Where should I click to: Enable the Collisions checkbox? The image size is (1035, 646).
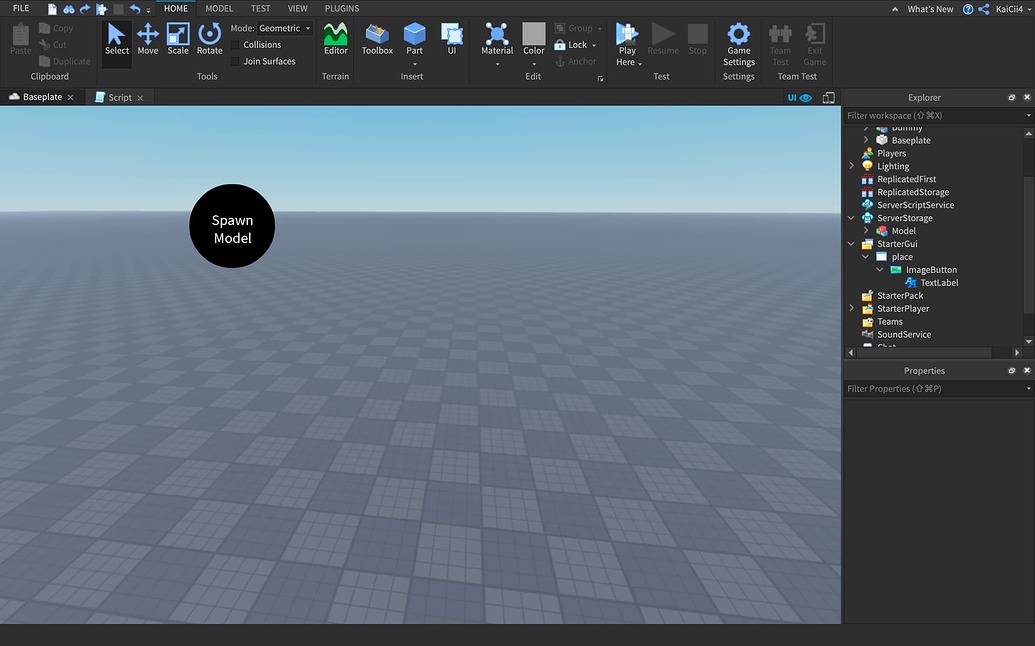[236, 45]
